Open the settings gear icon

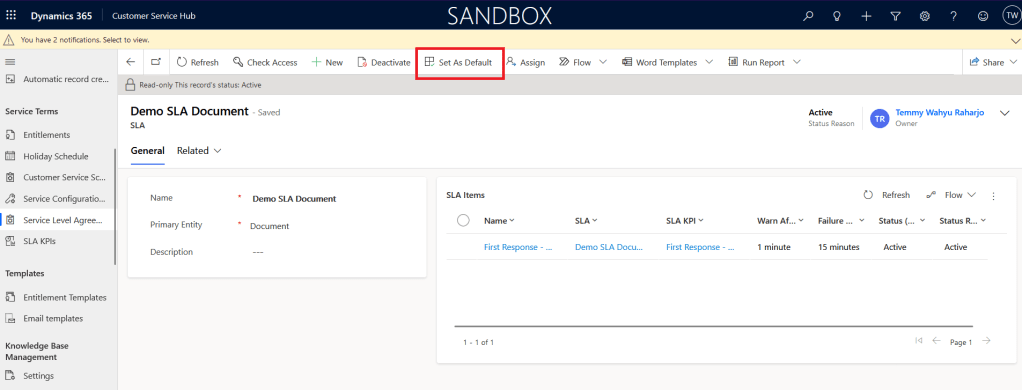pyautogui.click(x=924, y=16)
